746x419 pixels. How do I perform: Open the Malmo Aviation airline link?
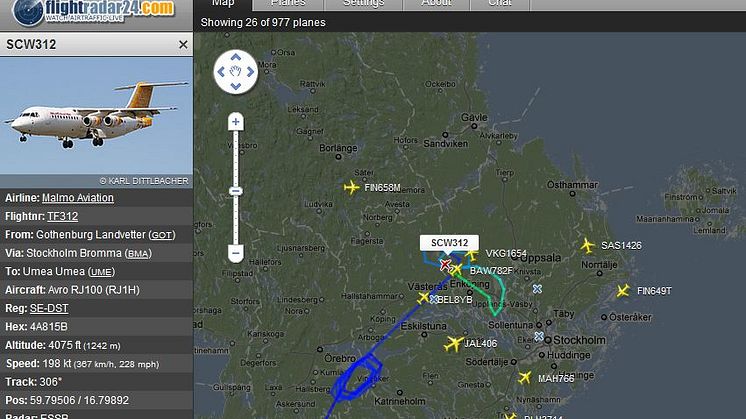78,198
